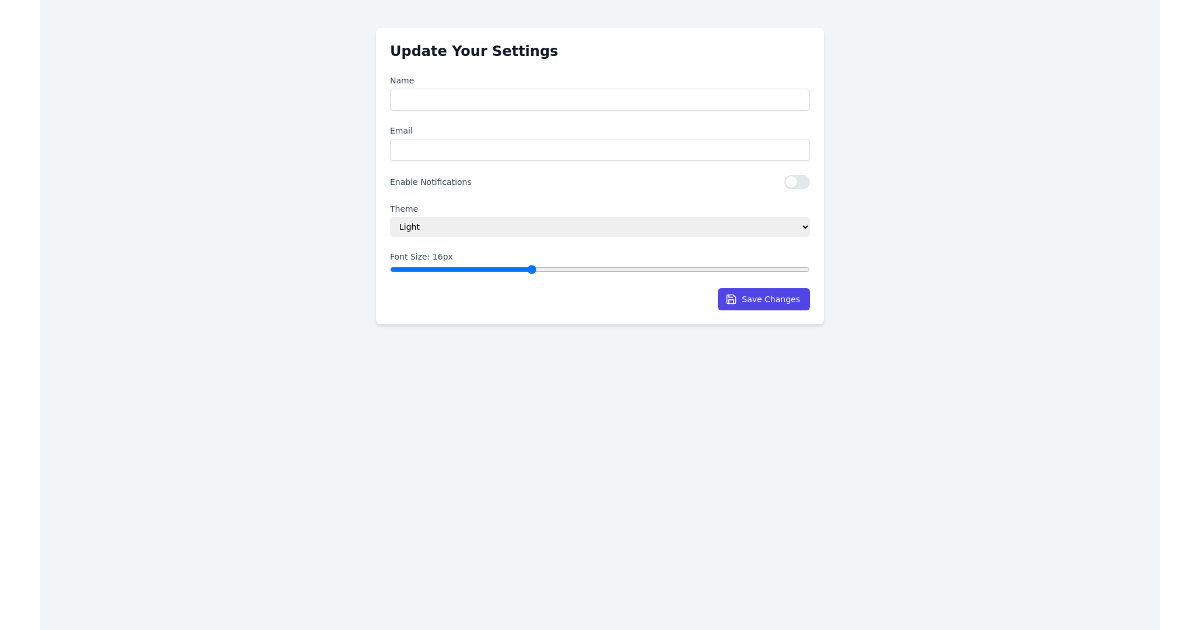Viewport: 1200px width, 630px height.
Task: Click the Enable Notifications text label
Action: point(431,182)
